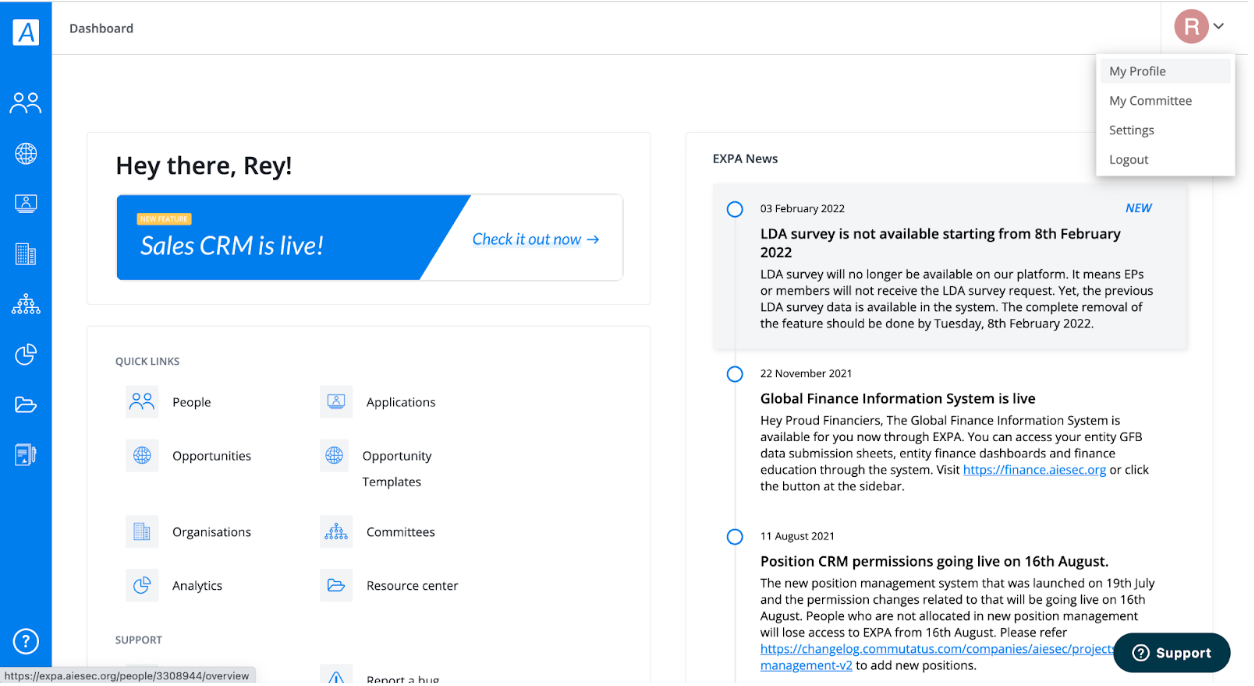The image size is (1254, 686).
Task: Click the date 11 August 2021
Action: point(797,536)
